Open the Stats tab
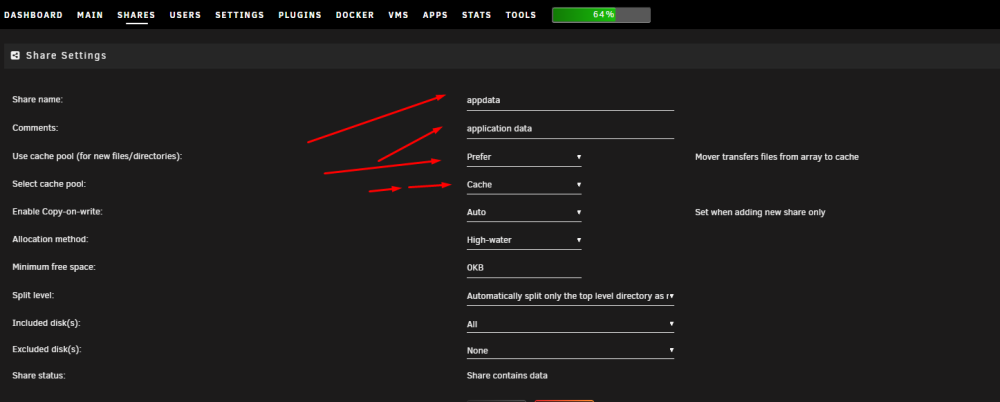 click(x=477, y=15)
